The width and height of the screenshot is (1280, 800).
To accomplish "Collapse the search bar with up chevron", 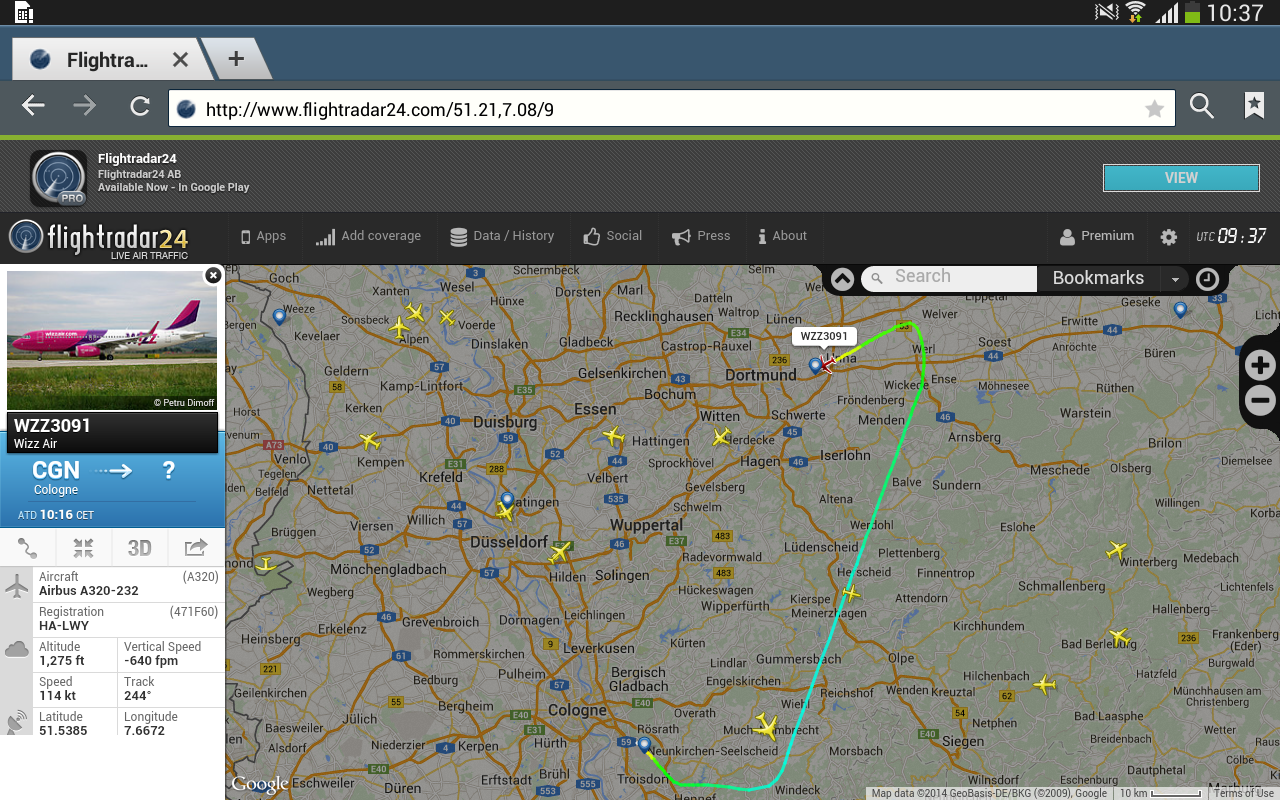I will (842, 279).
